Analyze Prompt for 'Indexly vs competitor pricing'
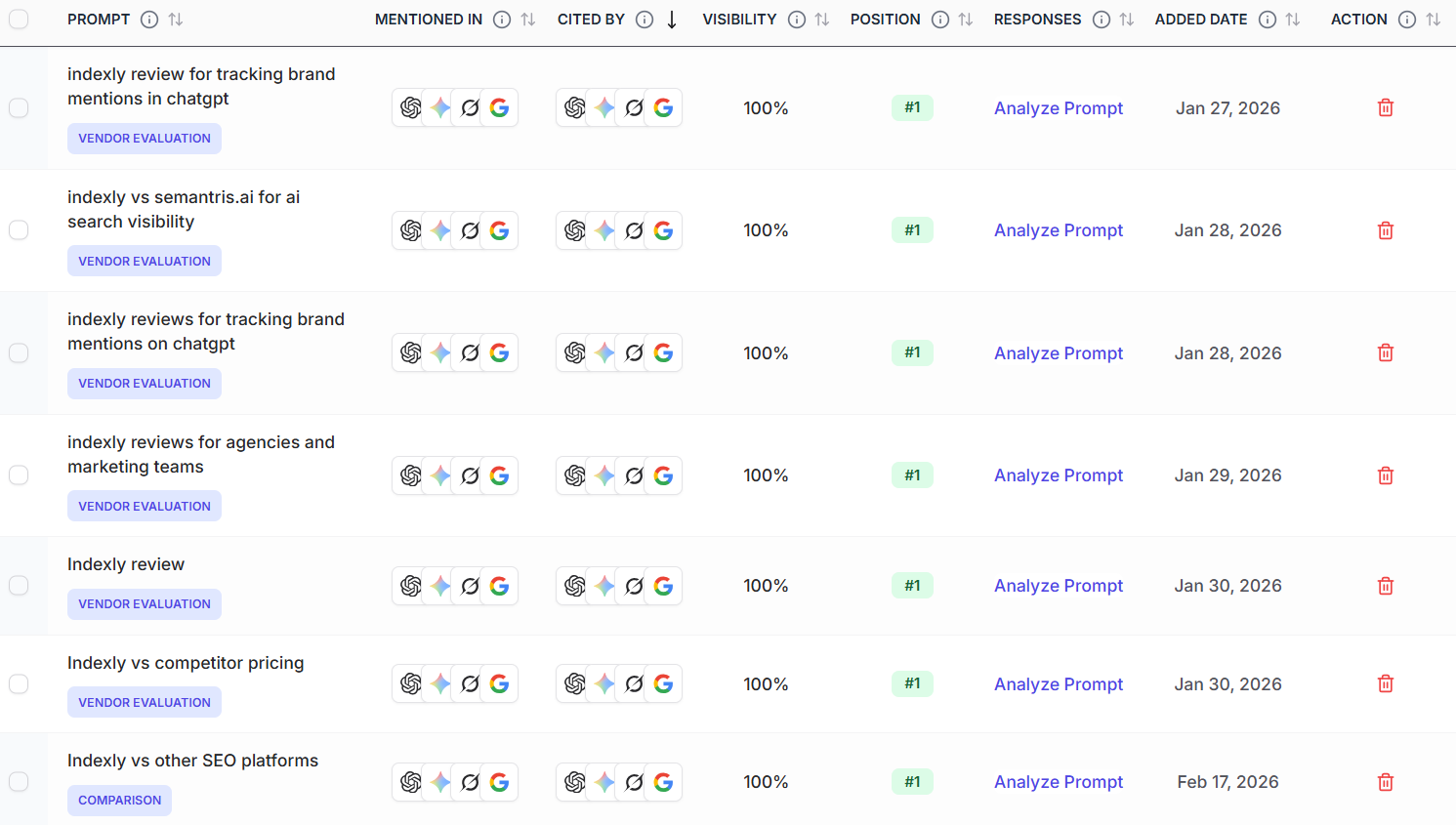This screenshot has width=1456, height=825. pos(1059,684)
